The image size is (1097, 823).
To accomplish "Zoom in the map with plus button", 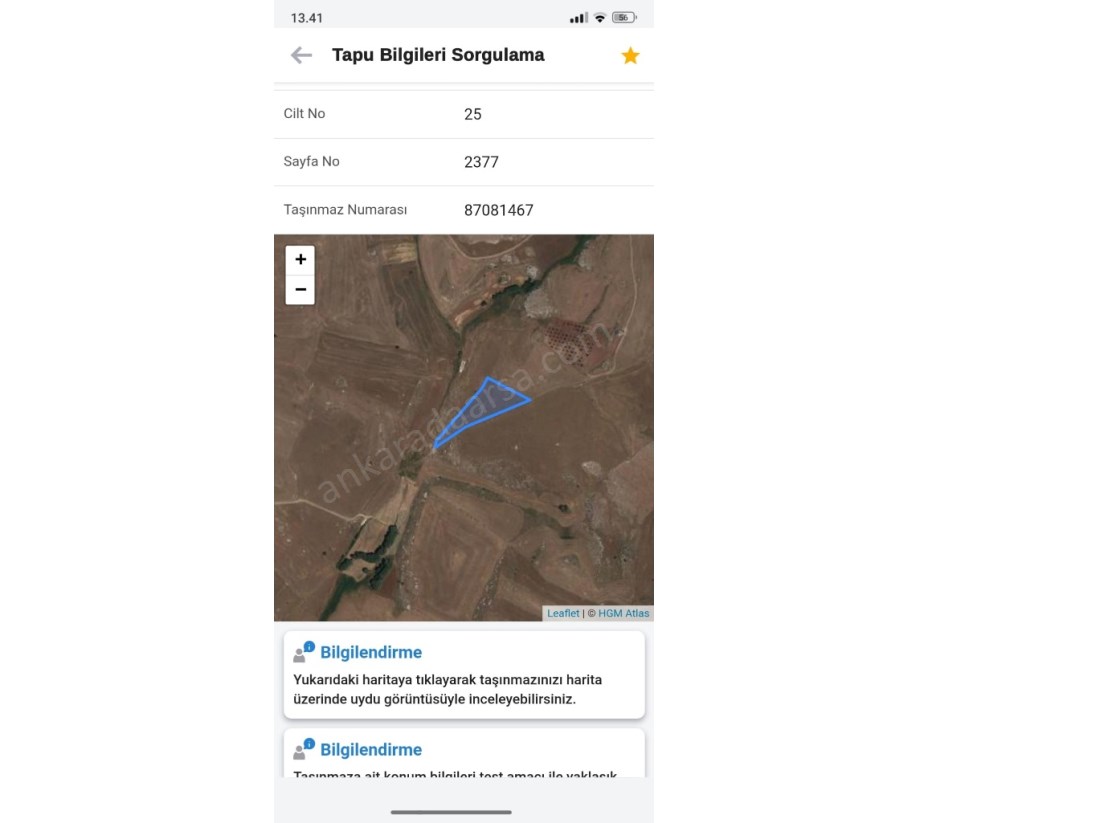I will click(300, 260).
